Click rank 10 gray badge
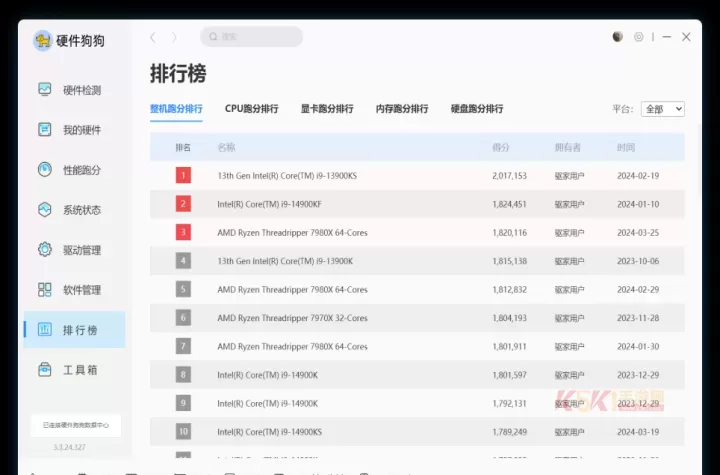This screenshot has width=720, height=475. tap(183, 432)
